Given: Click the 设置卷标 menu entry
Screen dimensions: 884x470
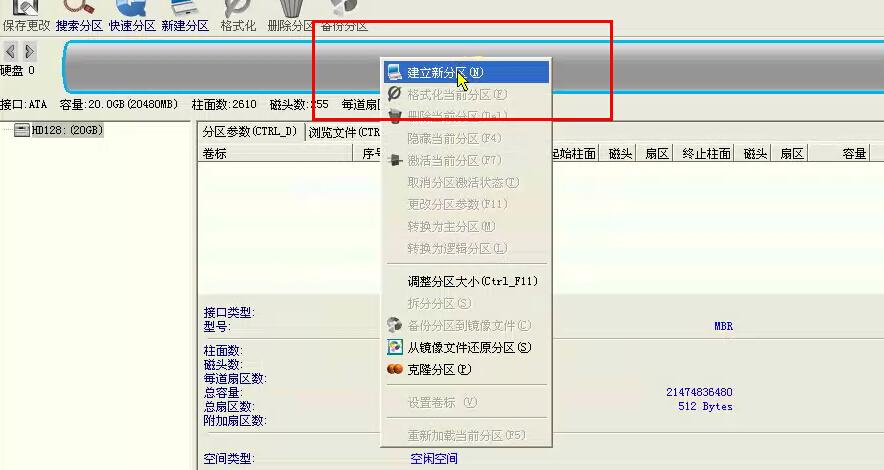Looking at the screenshot, I should (x=466, y=402).
